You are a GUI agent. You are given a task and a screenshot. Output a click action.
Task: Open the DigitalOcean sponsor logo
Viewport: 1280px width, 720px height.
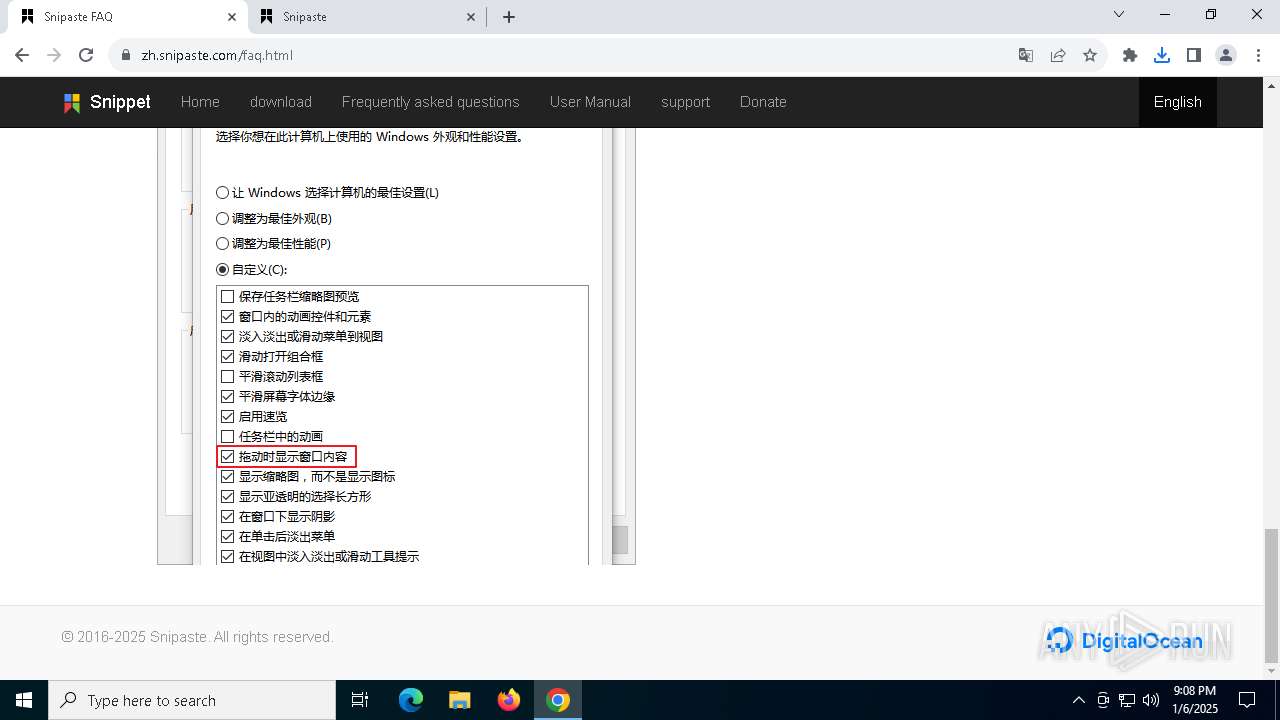coord(1125,640)
